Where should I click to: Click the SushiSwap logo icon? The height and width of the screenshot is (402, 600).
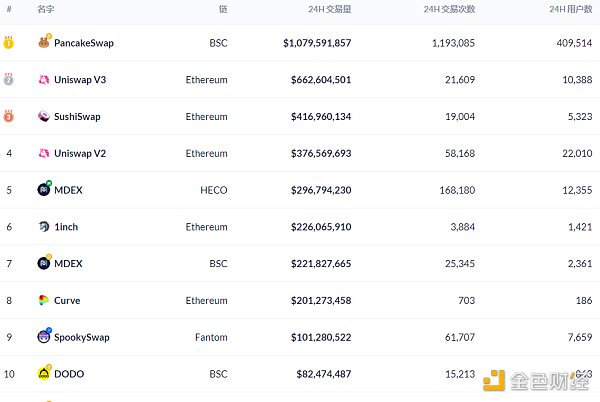click(44, 117)
